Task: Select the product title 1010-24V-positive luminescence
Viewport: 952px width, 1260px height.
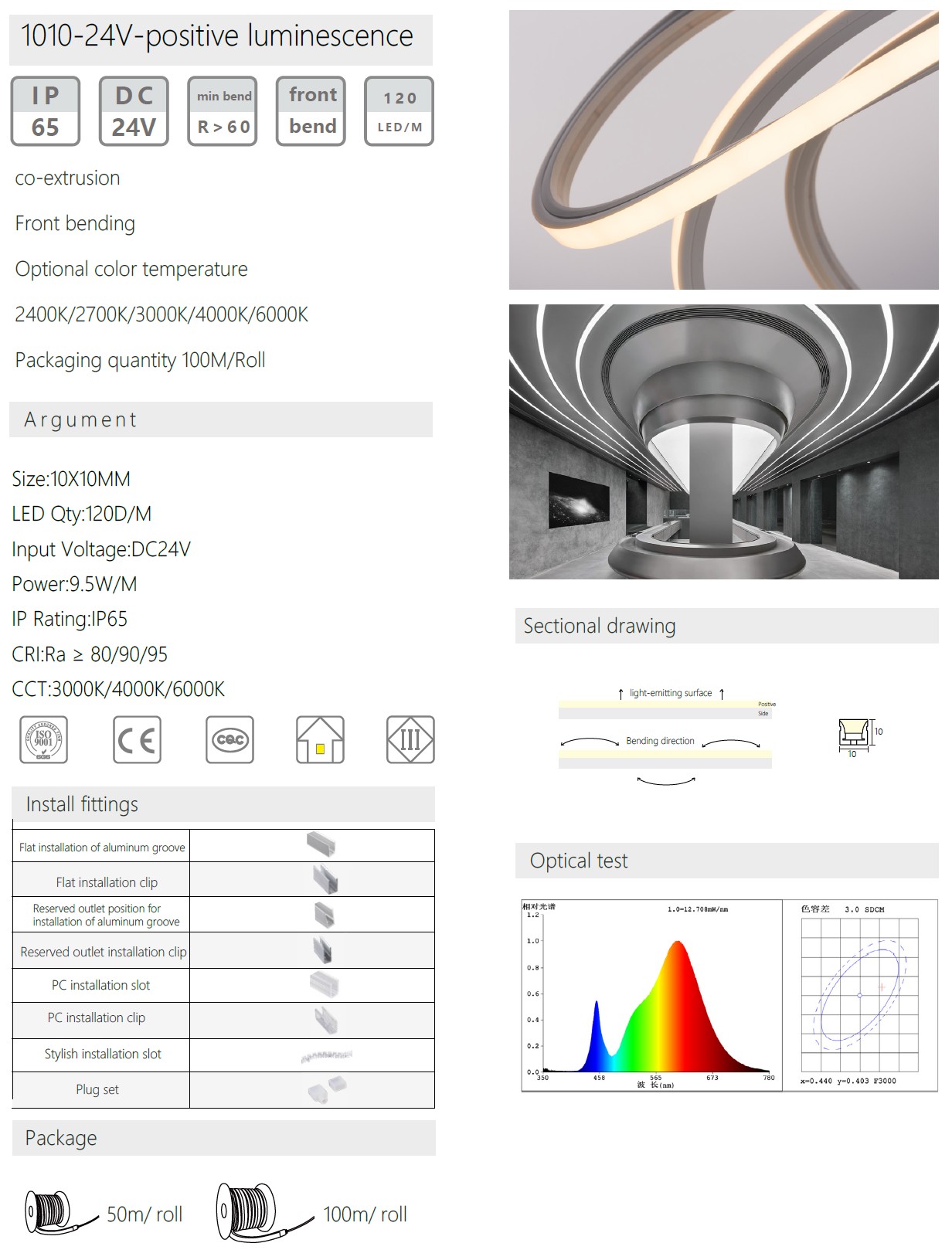Action: pos(217,36)
